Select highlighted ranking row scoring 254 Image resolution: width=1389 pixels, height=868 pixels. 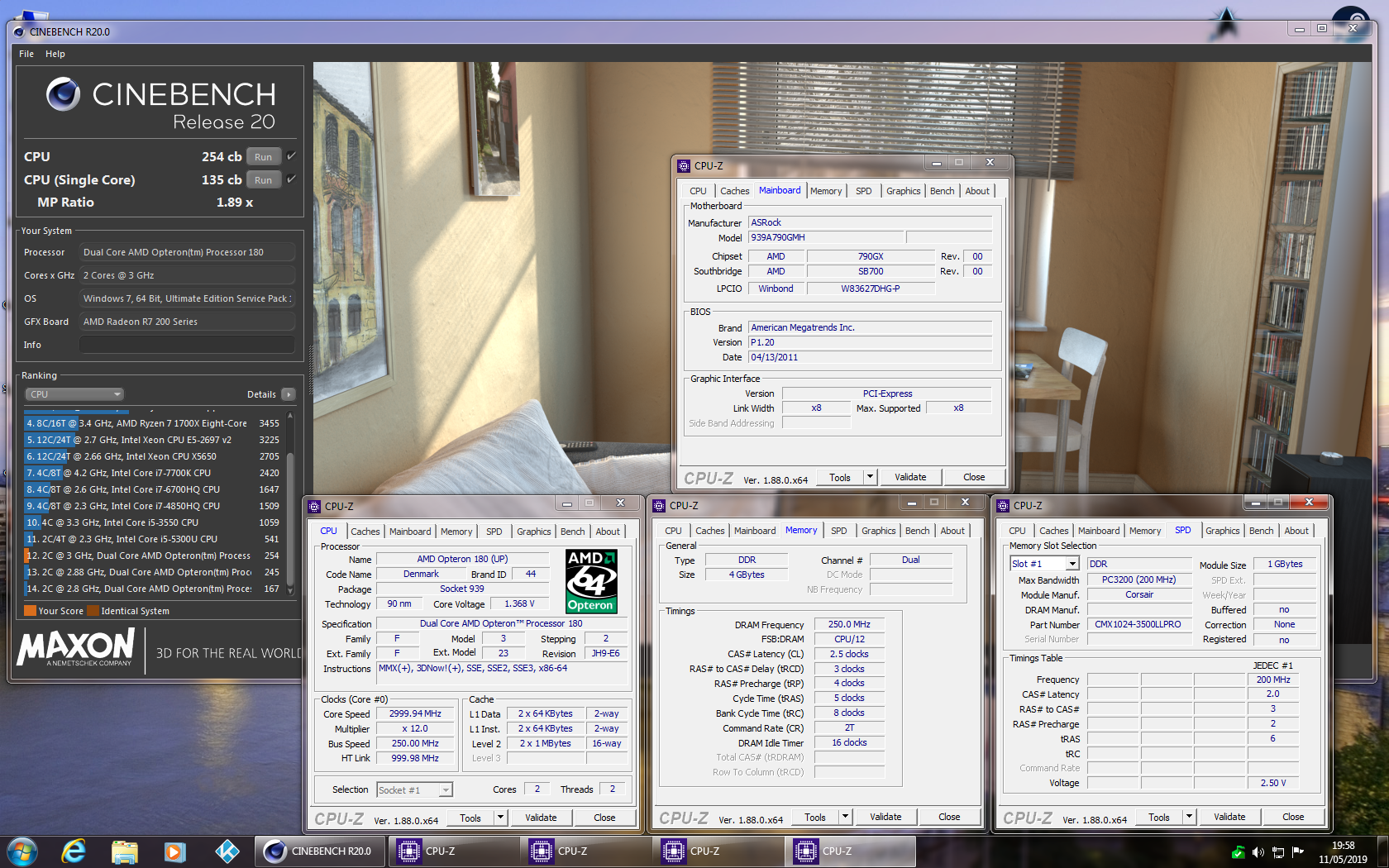[x=153, y=556]
